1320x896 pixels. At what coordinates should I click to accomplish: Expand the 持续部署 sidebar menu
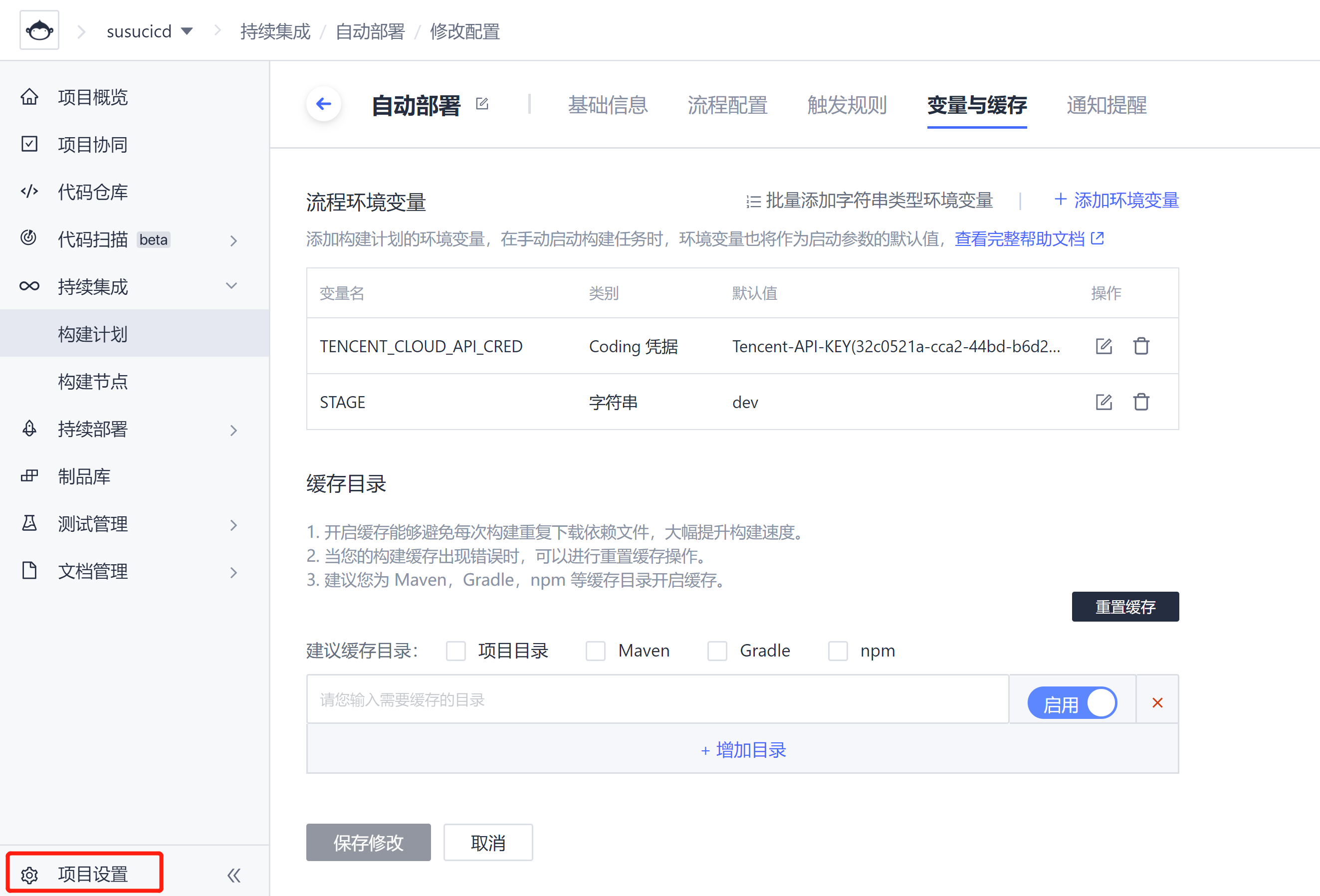233,430
